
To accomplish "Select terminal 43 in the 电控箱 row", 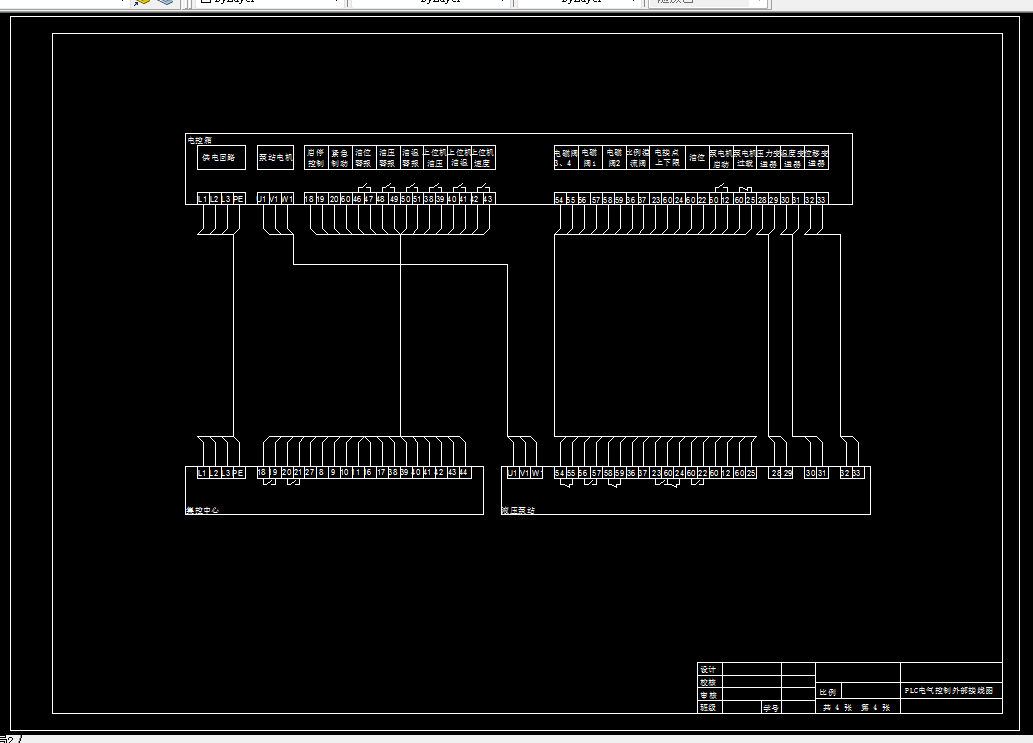I will 488,199.
